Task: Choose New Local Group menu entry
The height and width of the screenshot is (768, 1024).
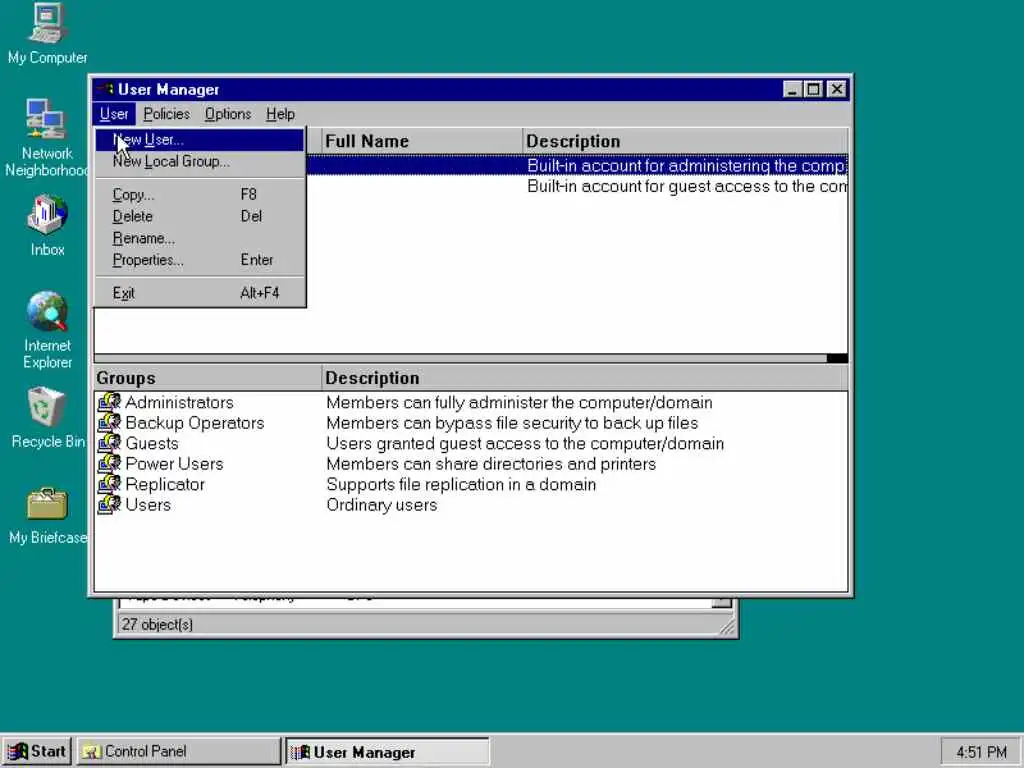Action: coord(200,161)
